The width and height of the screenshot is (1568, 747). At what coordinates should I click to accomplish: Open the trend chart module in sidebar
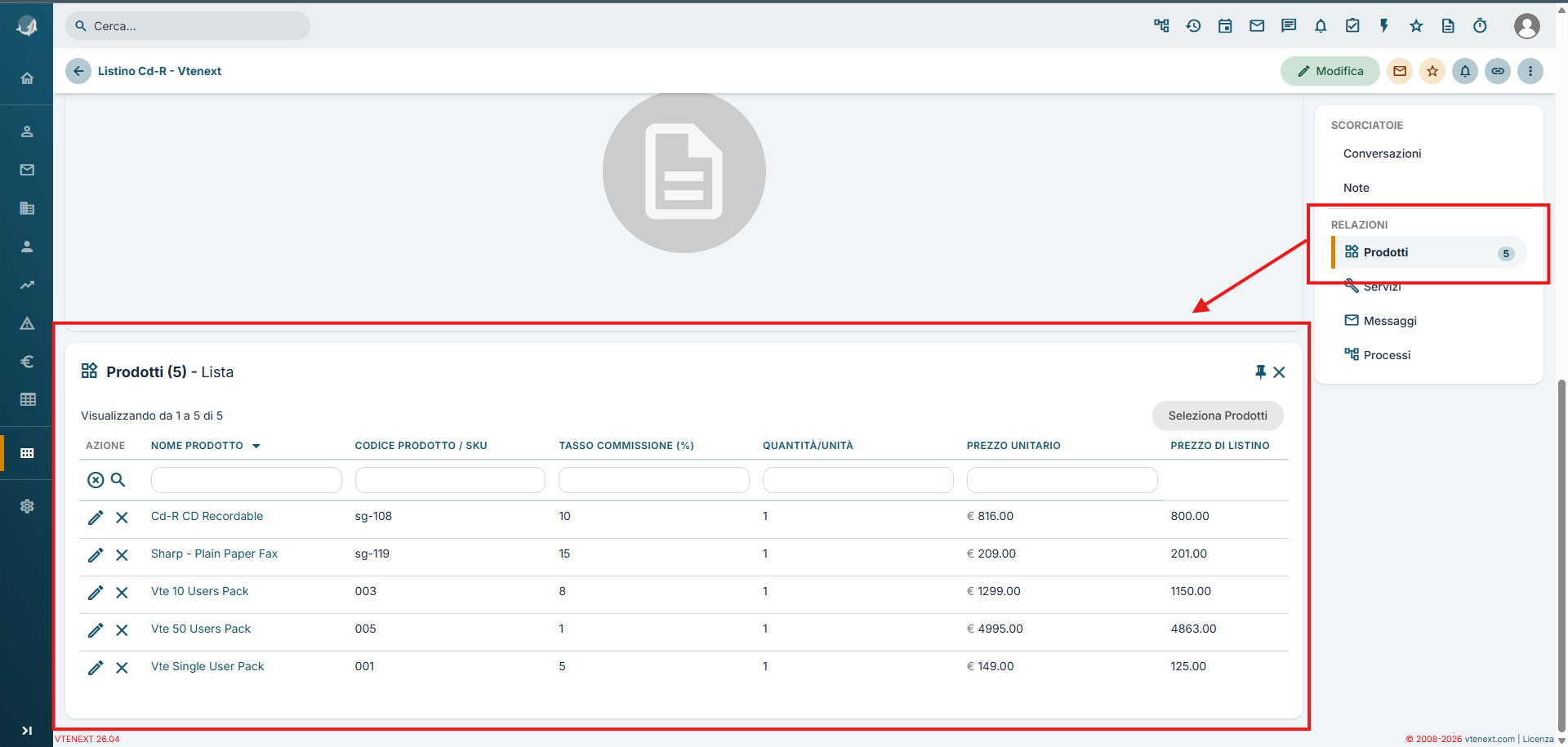pos(27,285)
